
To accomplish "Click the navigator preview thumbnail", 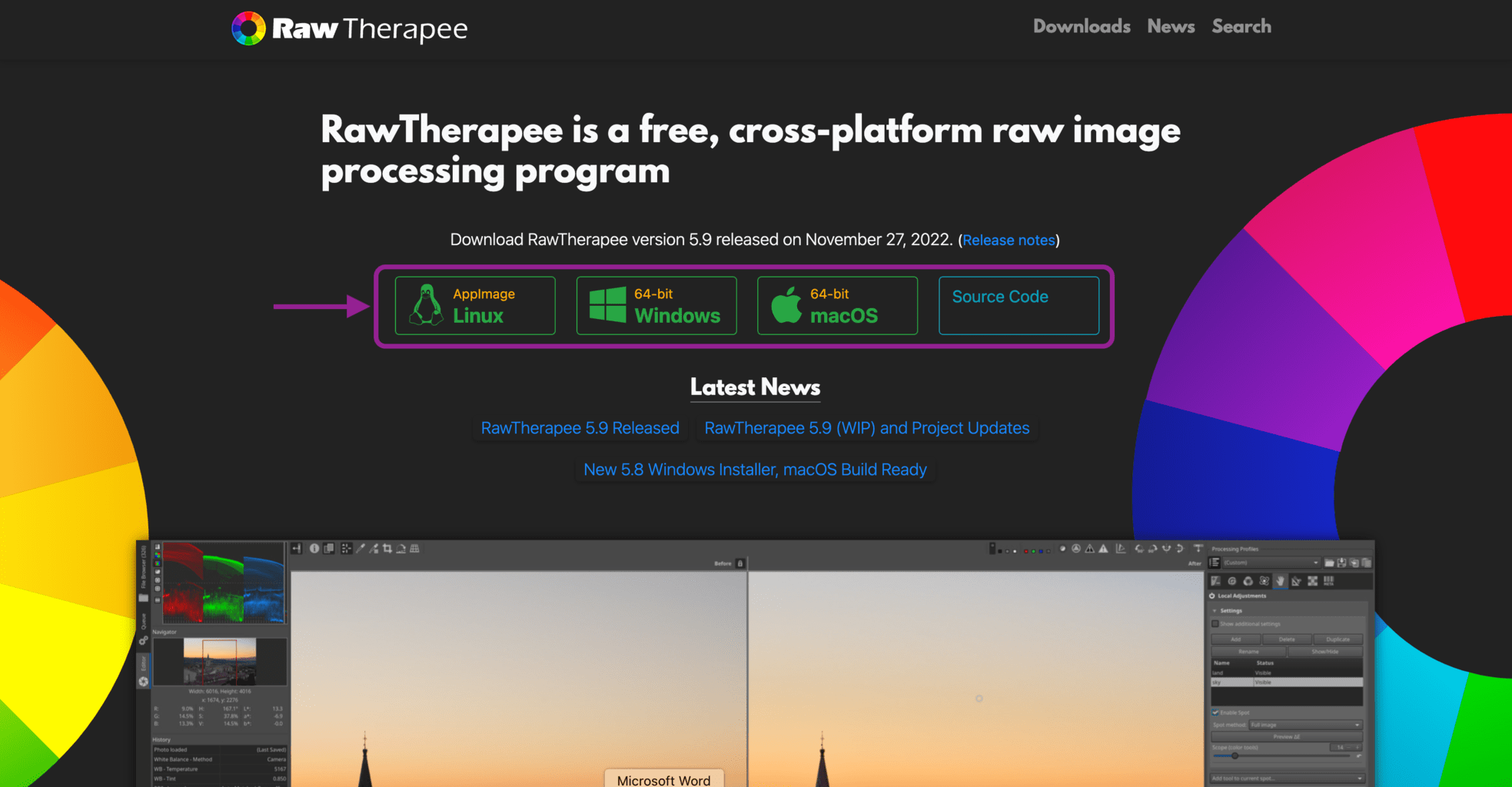I will click(220, 660).
